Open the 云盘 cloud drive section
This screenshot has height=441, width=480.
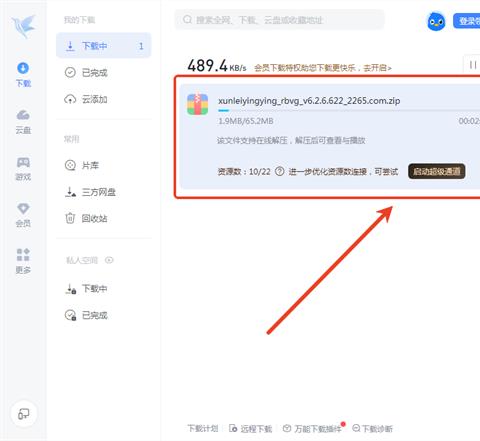coord(23,121)
